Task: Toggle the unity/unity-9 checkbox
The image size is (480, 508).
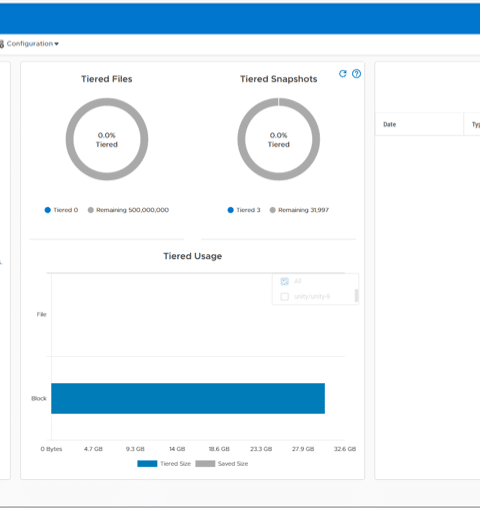Action: pos(285,296)
